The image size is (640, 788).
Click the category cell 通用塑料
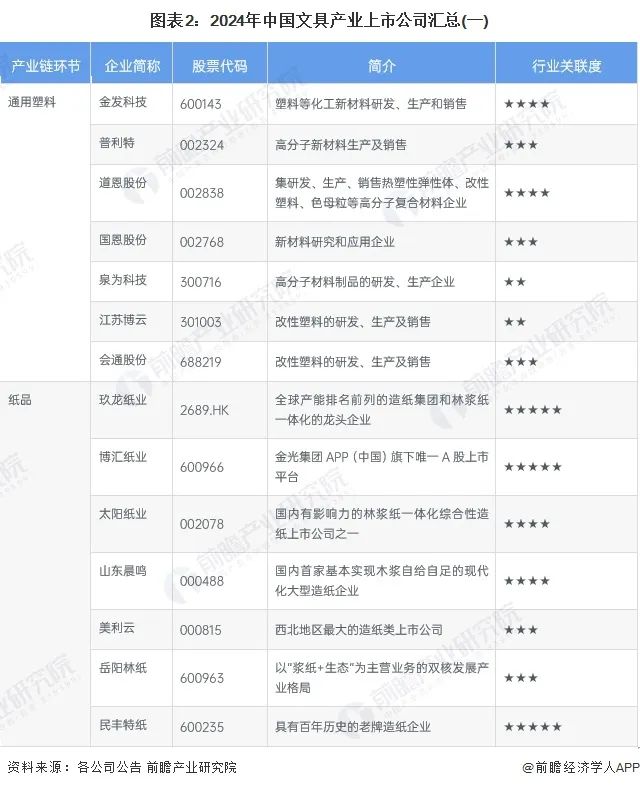[32, 102]
